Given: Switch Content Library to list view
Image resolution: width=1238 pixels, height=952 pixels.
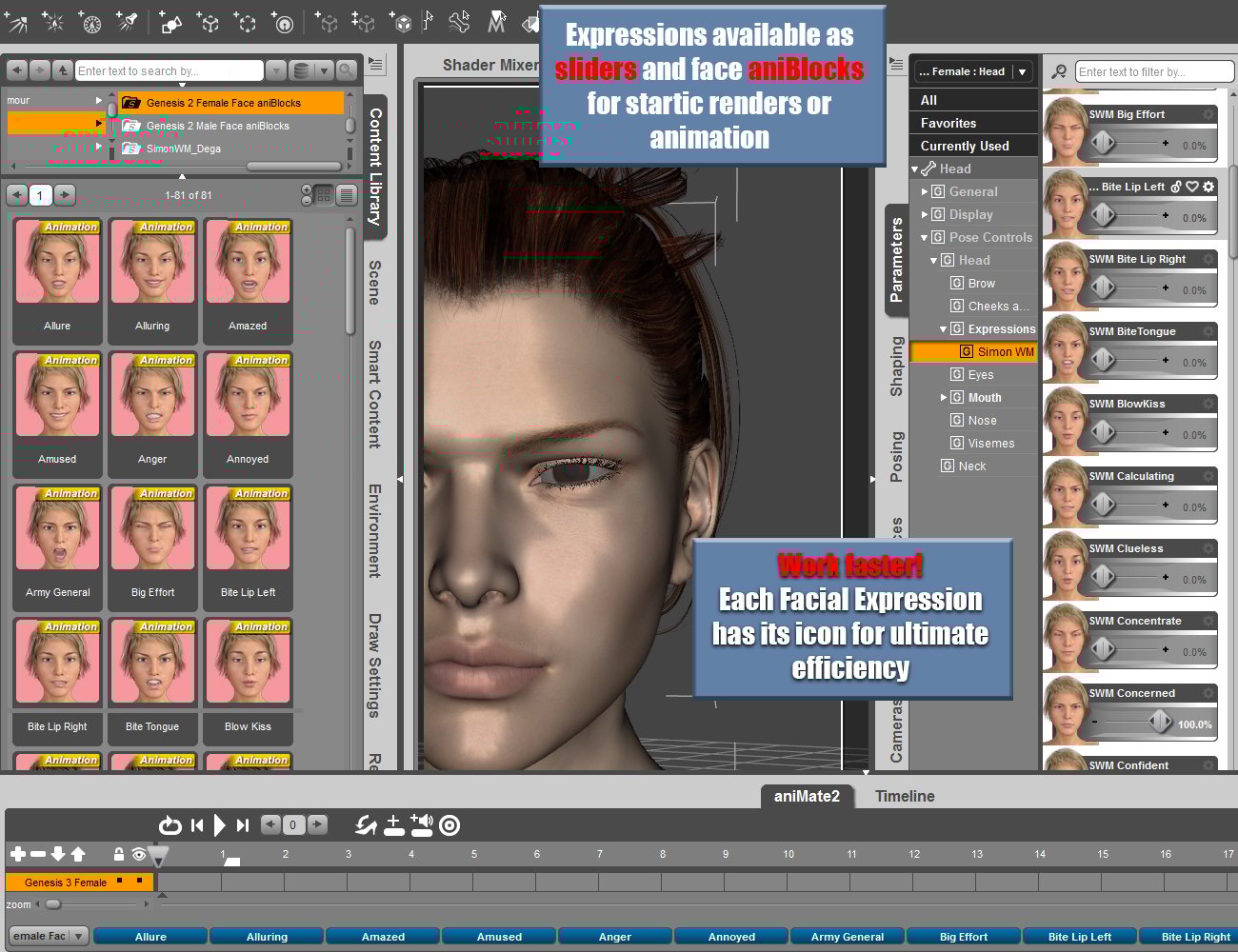Looking at the screenshot, I should pos(347,195).
